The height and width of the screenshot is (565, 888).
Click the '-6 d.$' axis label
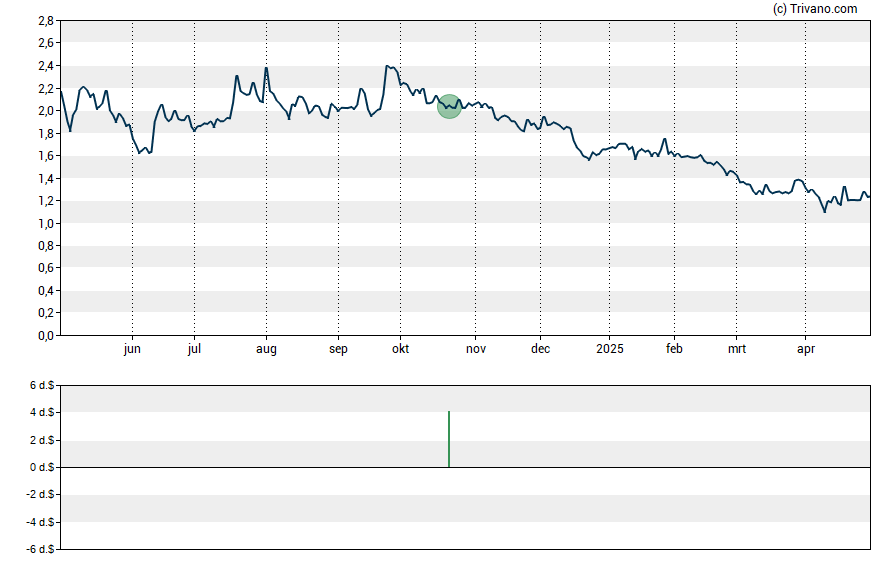(x=40, y=549)
